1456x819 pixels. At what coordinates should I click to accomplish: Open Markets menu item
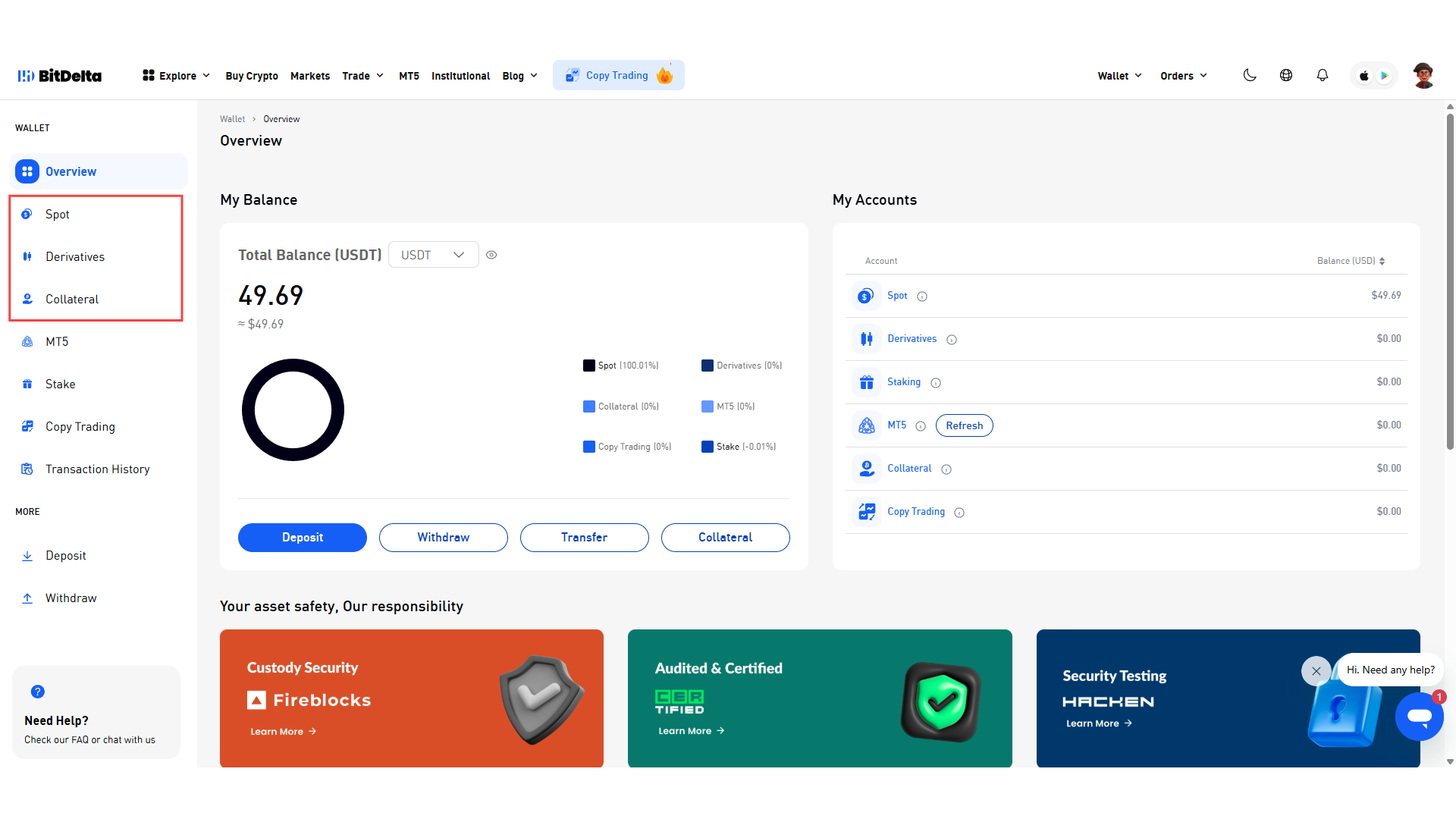310,76
